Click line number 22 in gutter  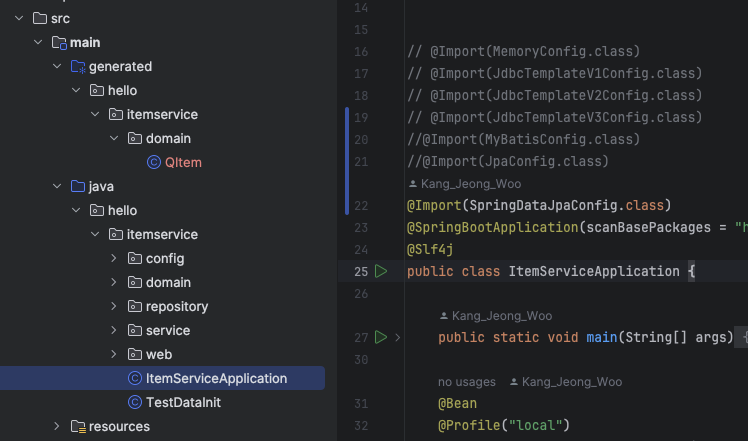[361, 206]
